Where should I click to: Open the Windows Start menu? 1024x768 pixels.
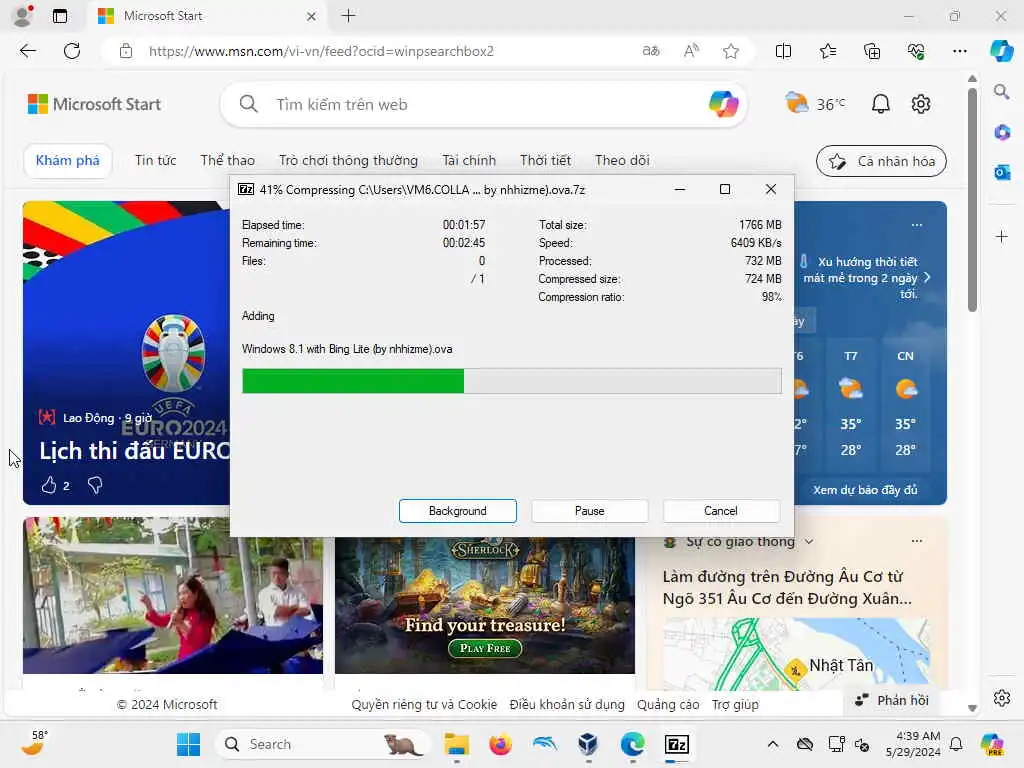[189, 744]
